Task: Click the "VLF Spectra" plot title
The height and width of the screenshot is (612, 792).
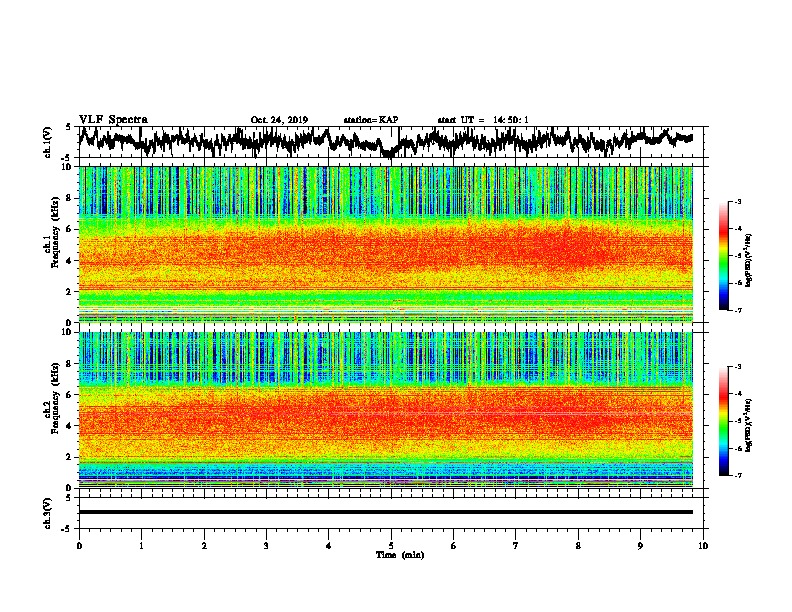Action: point(113,120)
